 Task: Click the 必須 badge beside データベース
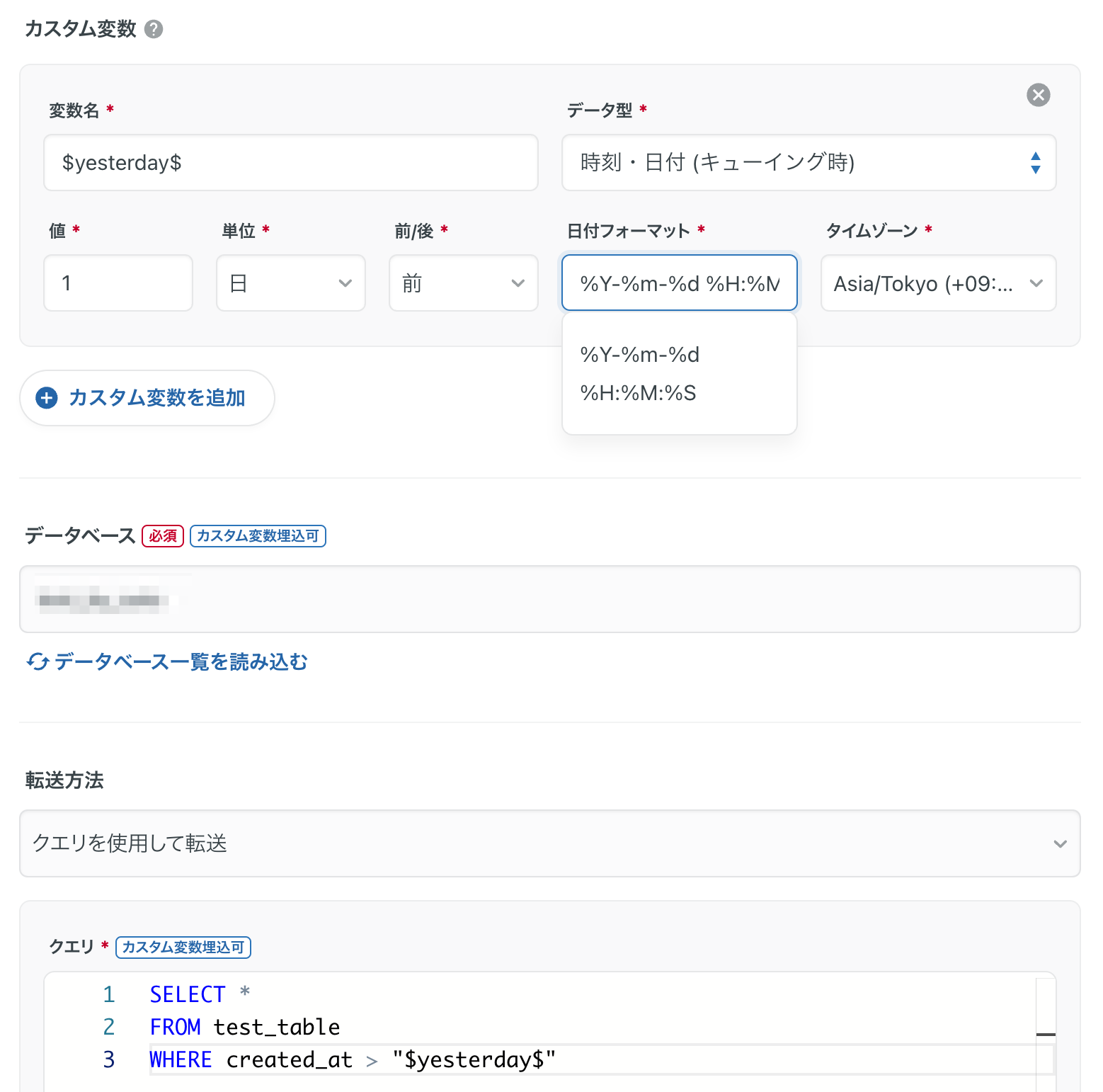(163, 536)
